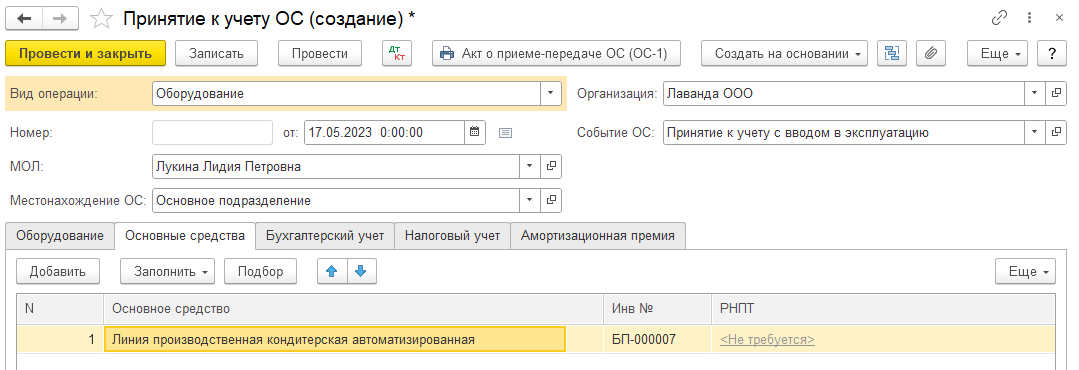Move row up with blue arrow
Image resolution: width=1079 pixels, height=370 pixels.
tap(332, 271)
